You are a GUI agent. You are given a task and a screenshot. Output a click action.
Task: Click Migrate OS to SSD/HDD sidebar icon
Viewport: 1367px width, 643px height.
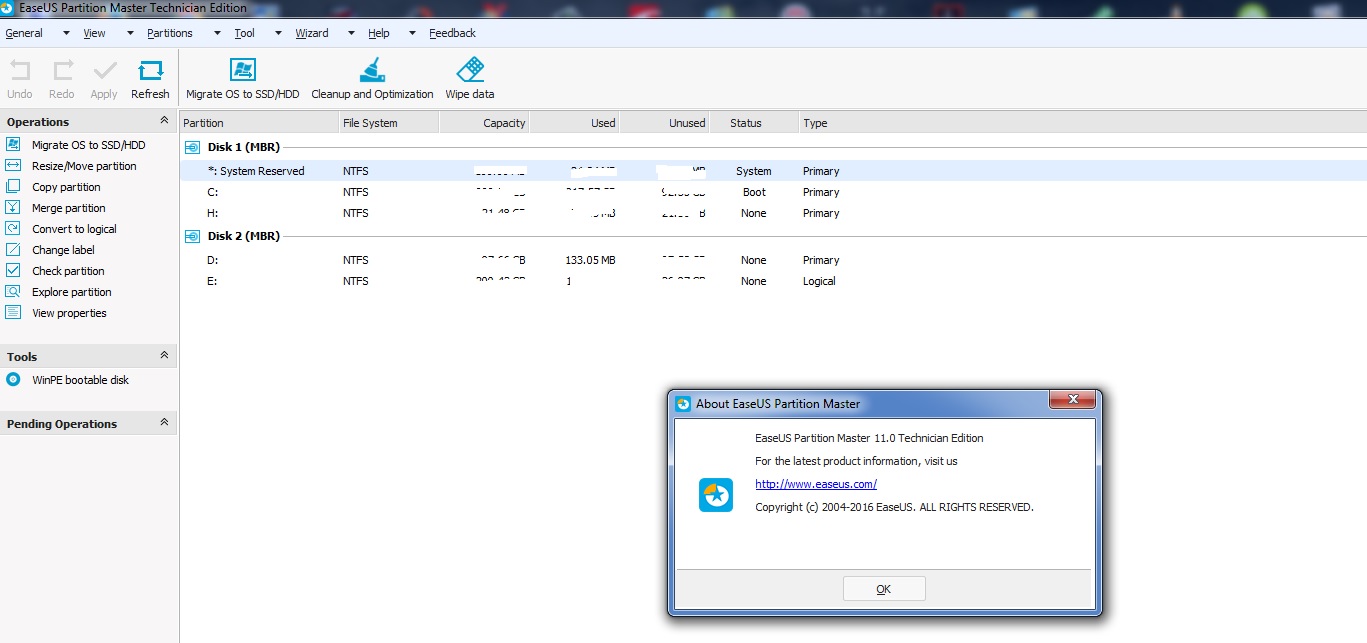tap(13, 145)
